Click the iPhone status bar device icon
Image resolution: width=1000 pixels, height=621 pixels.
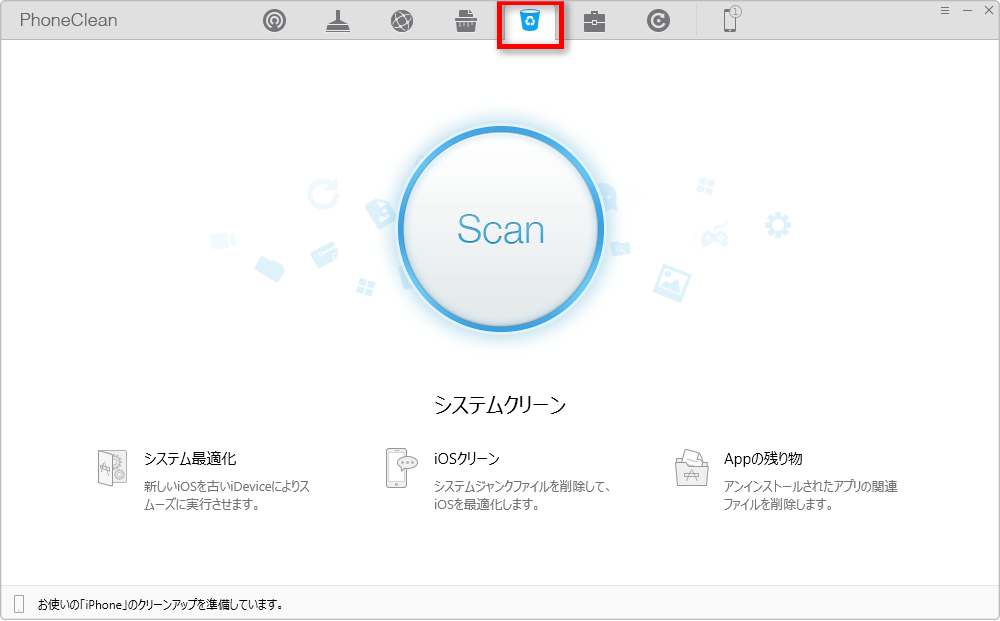pos(19,604)
